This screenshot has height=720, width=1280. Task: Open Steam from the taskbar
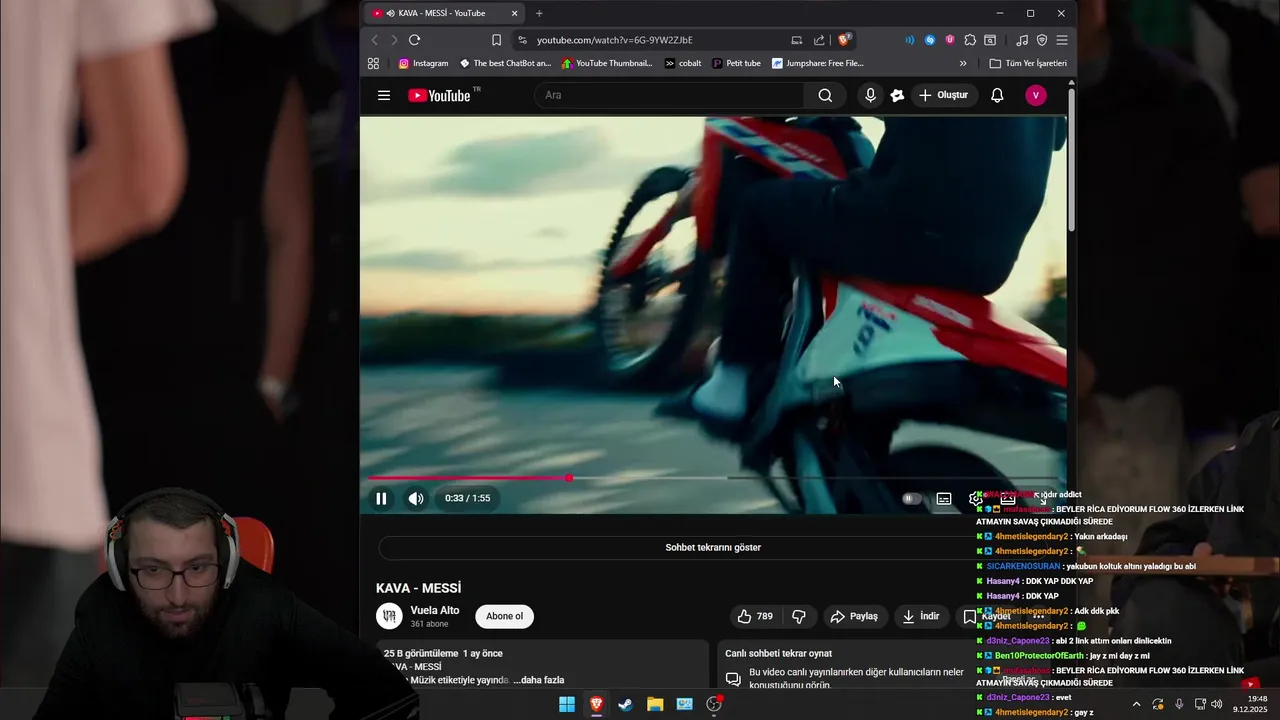(625, 704)
